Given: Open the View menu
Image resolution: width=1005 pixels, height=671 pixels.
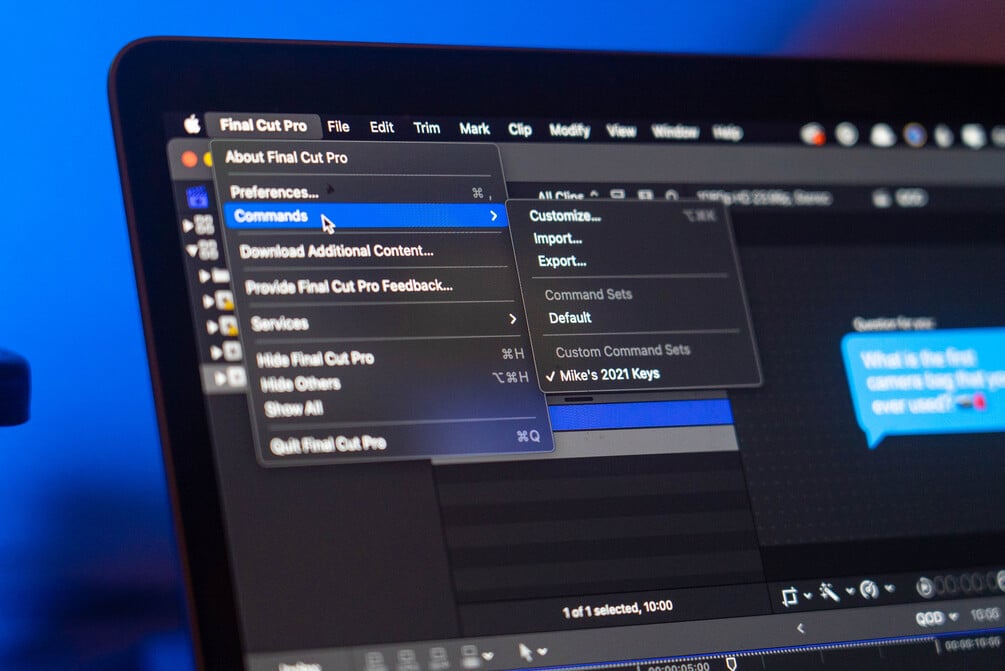Looking at the screenshot, I should [621, 131].
